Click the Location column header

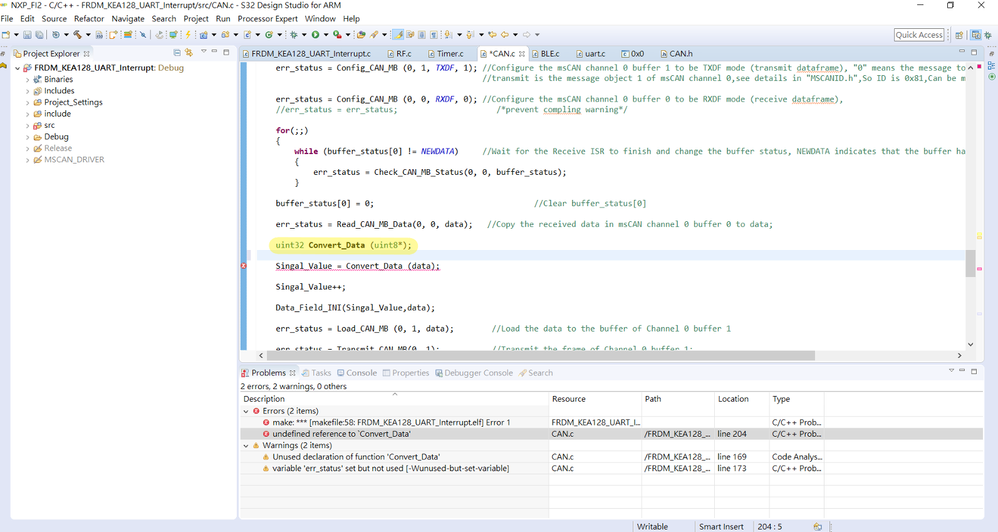pos(741,399)
